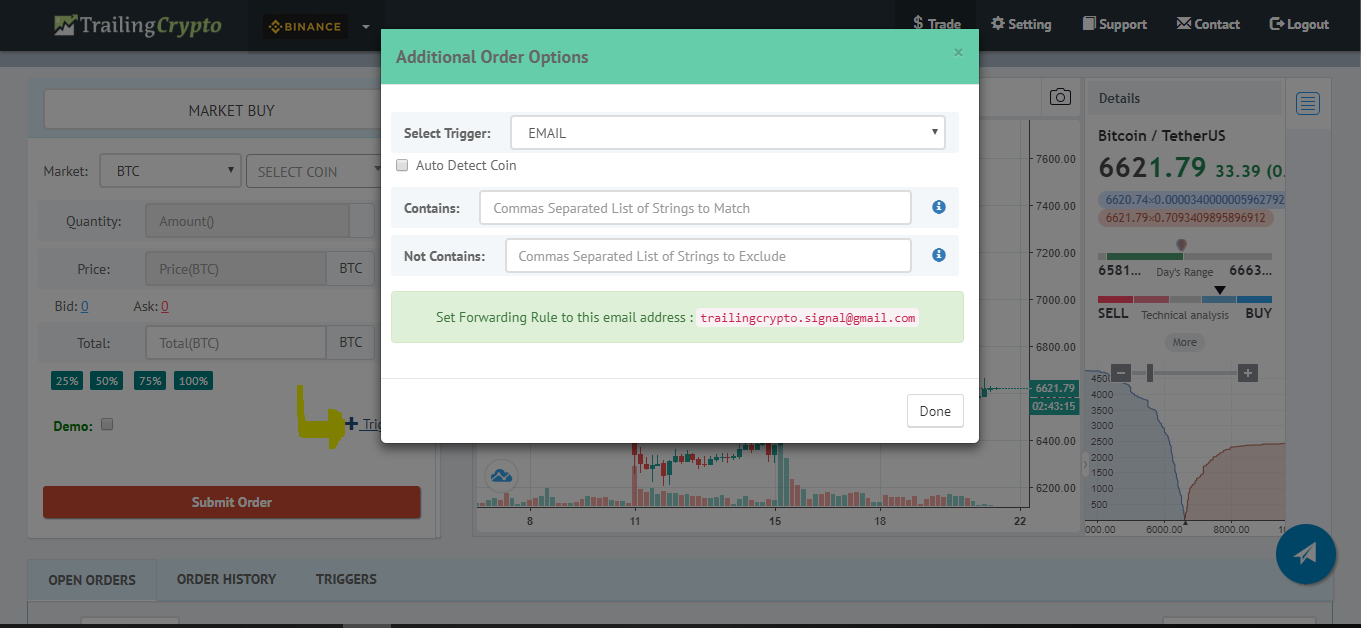Focus the Quantity amount input
1361x628 pixels.
(247, 221)
